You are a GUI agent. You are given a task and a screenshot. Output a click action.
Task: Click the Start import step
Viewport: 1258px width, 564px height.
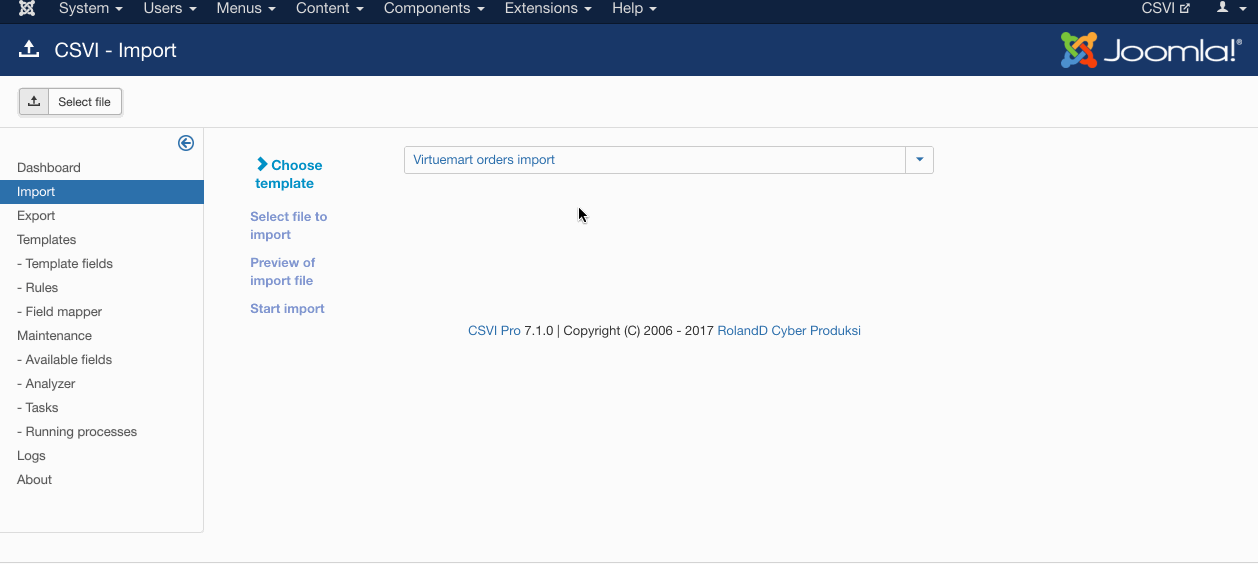coord(287,309)
